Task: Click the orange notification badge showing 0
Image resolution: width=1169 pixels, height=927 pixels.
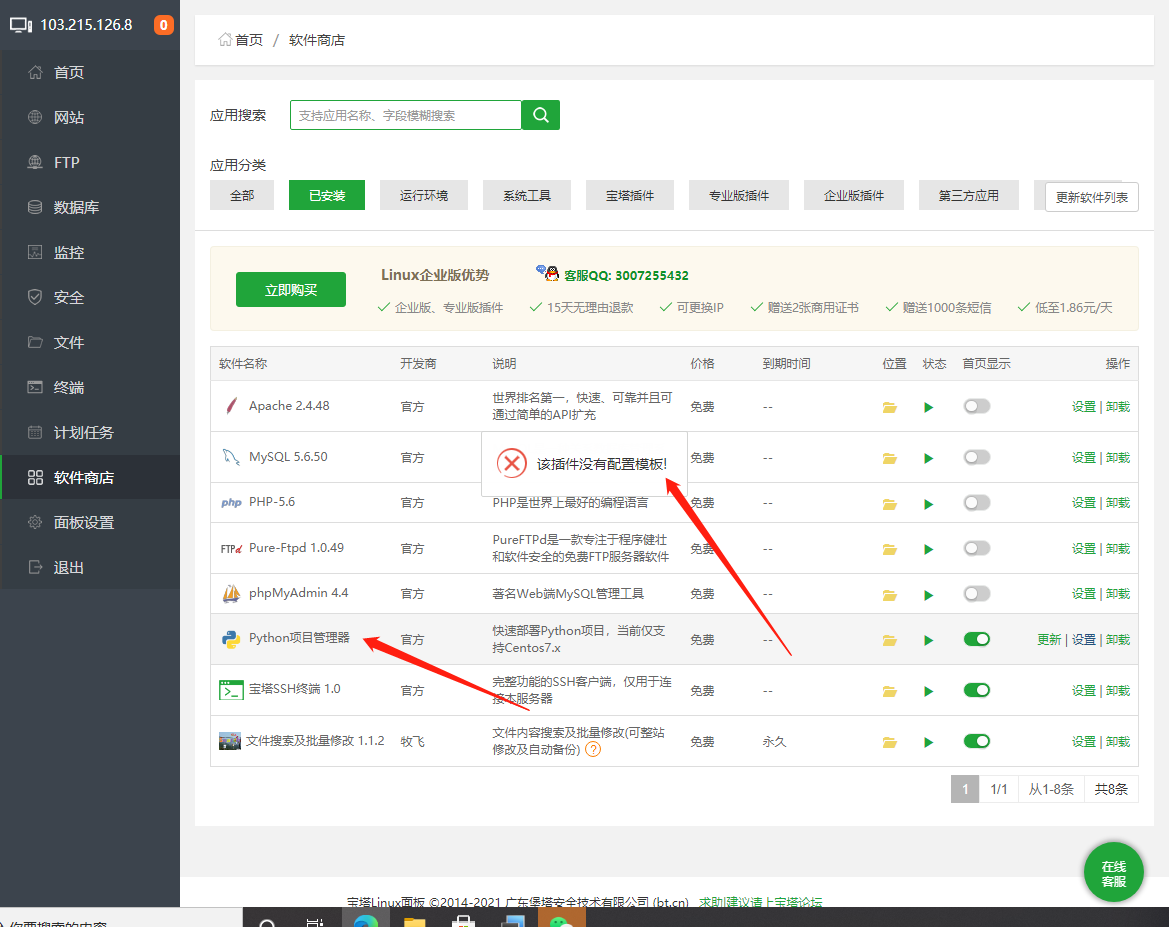Action: (x=163, y=25)
